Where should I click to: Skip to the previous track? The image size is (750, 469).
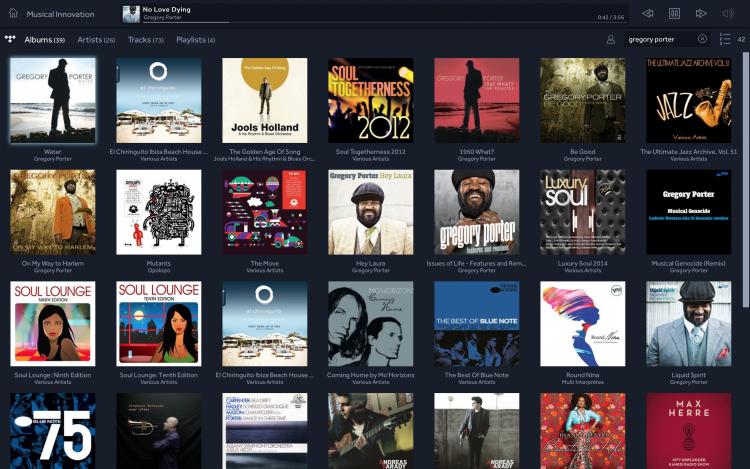coord(648,13)
